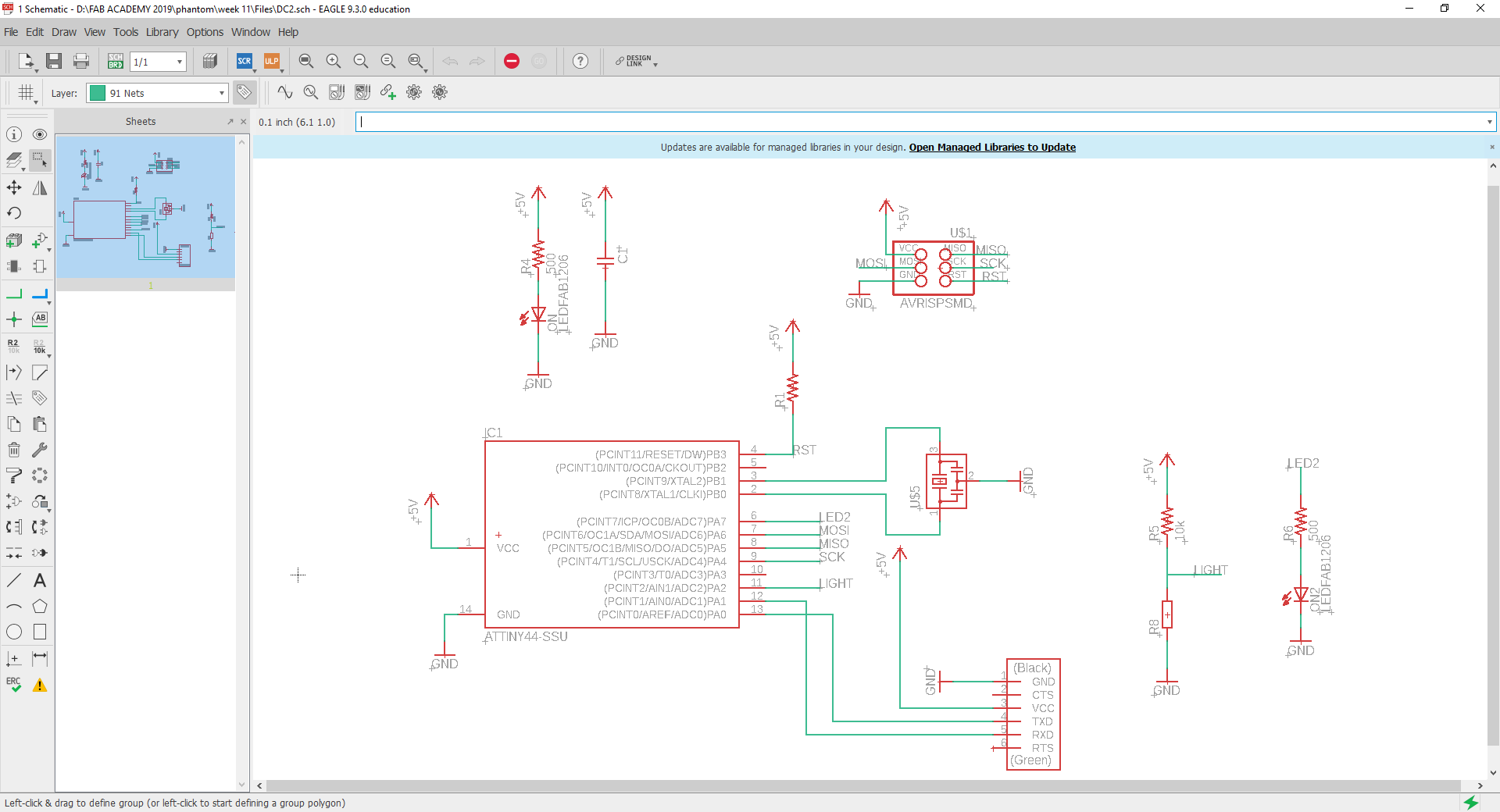Click Open Managed Libraries to Update link
Image resolution: width=1500 pixels, height=812 pixels.
[992, 147]
